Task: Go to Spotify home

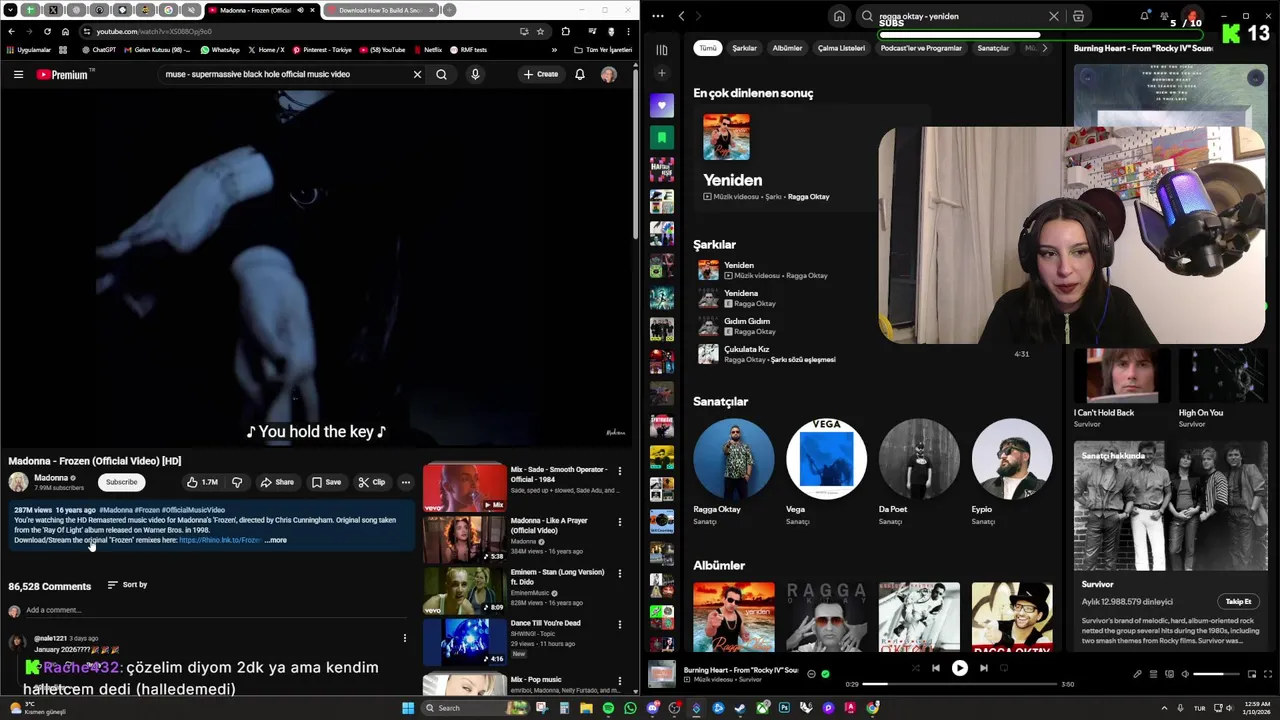Action: [x=839, y=16]
